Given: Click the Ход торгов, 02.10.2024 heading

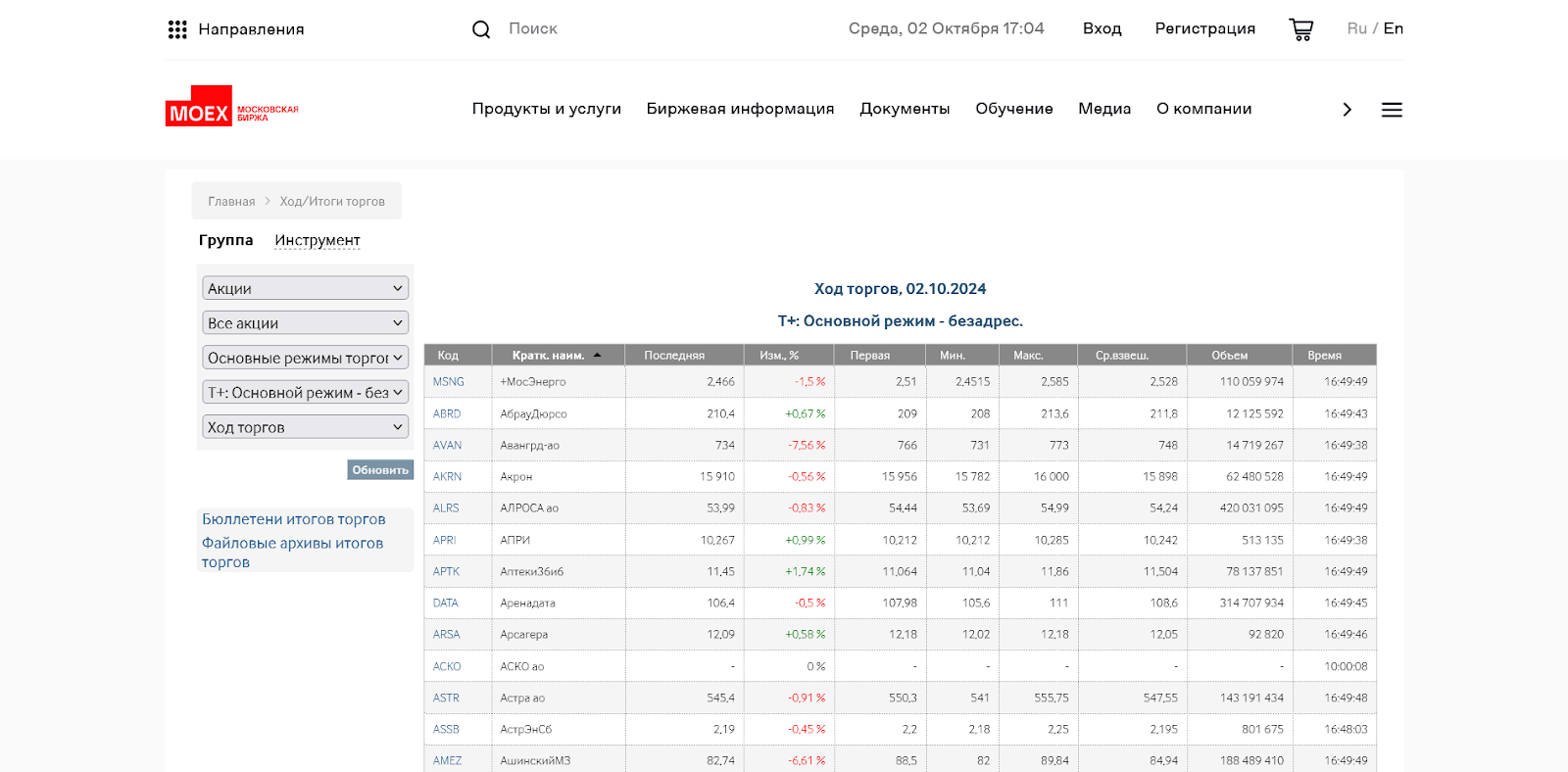Looking at the screenshot, I should pyautogui.click(x=900, y=289).
